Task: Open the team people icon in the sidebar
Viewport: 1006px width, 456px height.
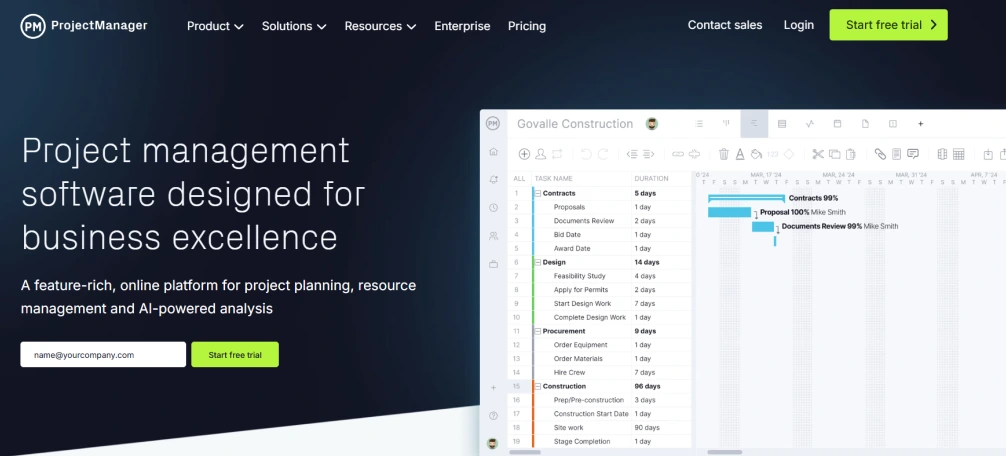Action: point(493,236)
